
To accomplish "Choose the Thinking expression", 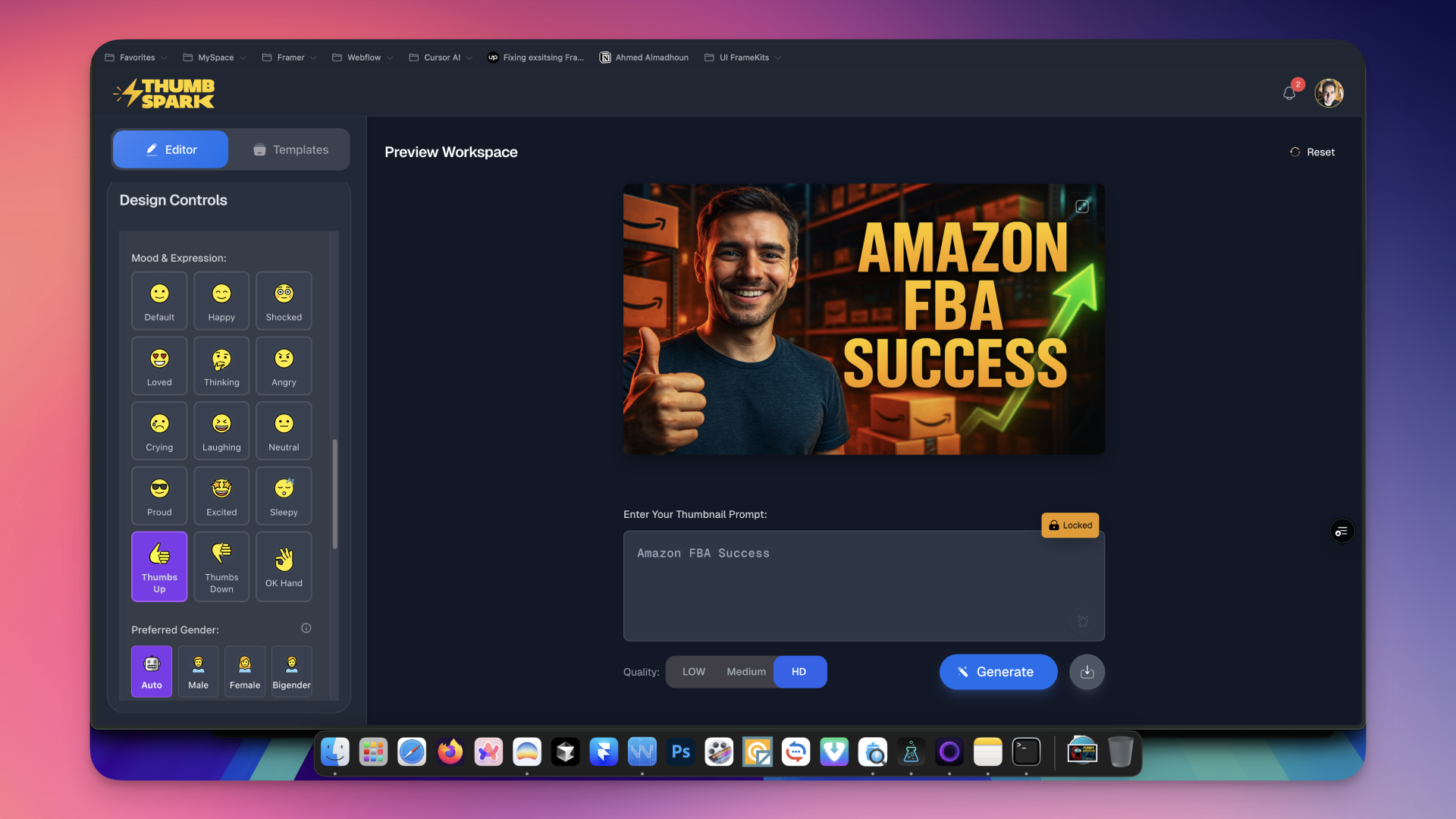I will [221, 366].
